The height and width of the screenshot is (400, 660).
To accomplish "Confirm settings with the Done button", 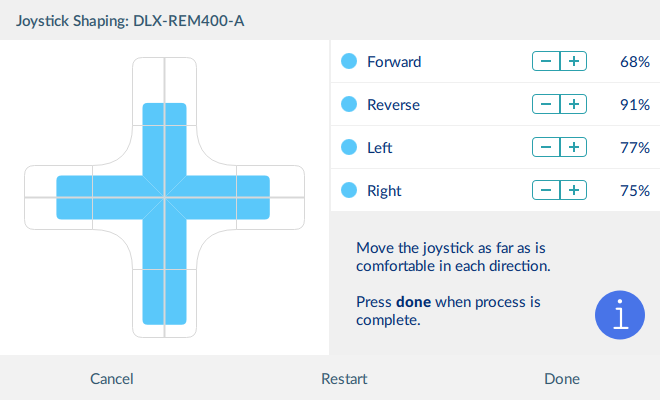I will click(562, 379).
